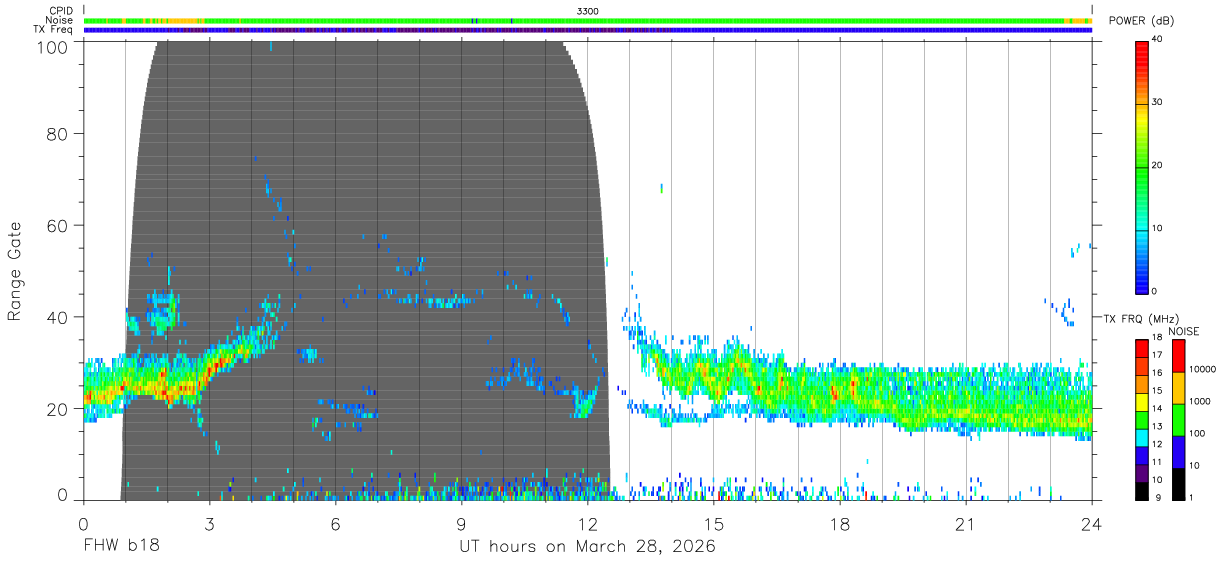Click the CPID row label
This screenshot has height=567, width=1228.
59,11
